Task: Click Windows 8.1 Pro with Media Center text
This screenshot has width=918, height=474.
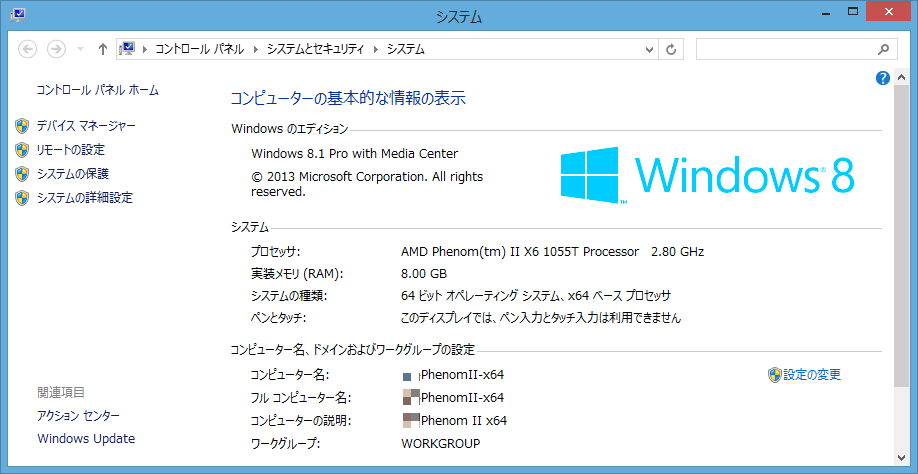Action: (x=354, y=154)
